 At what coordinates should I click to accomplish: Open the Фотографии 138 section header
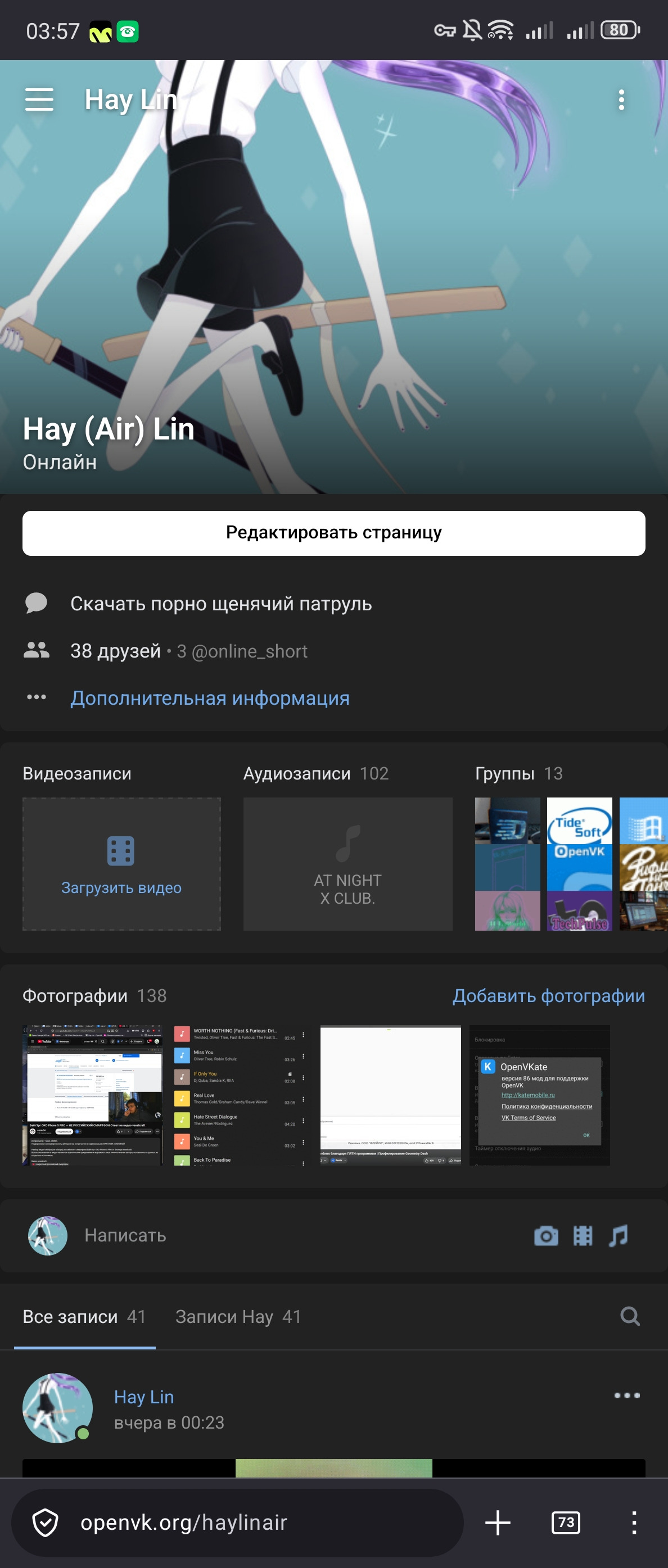94,996
